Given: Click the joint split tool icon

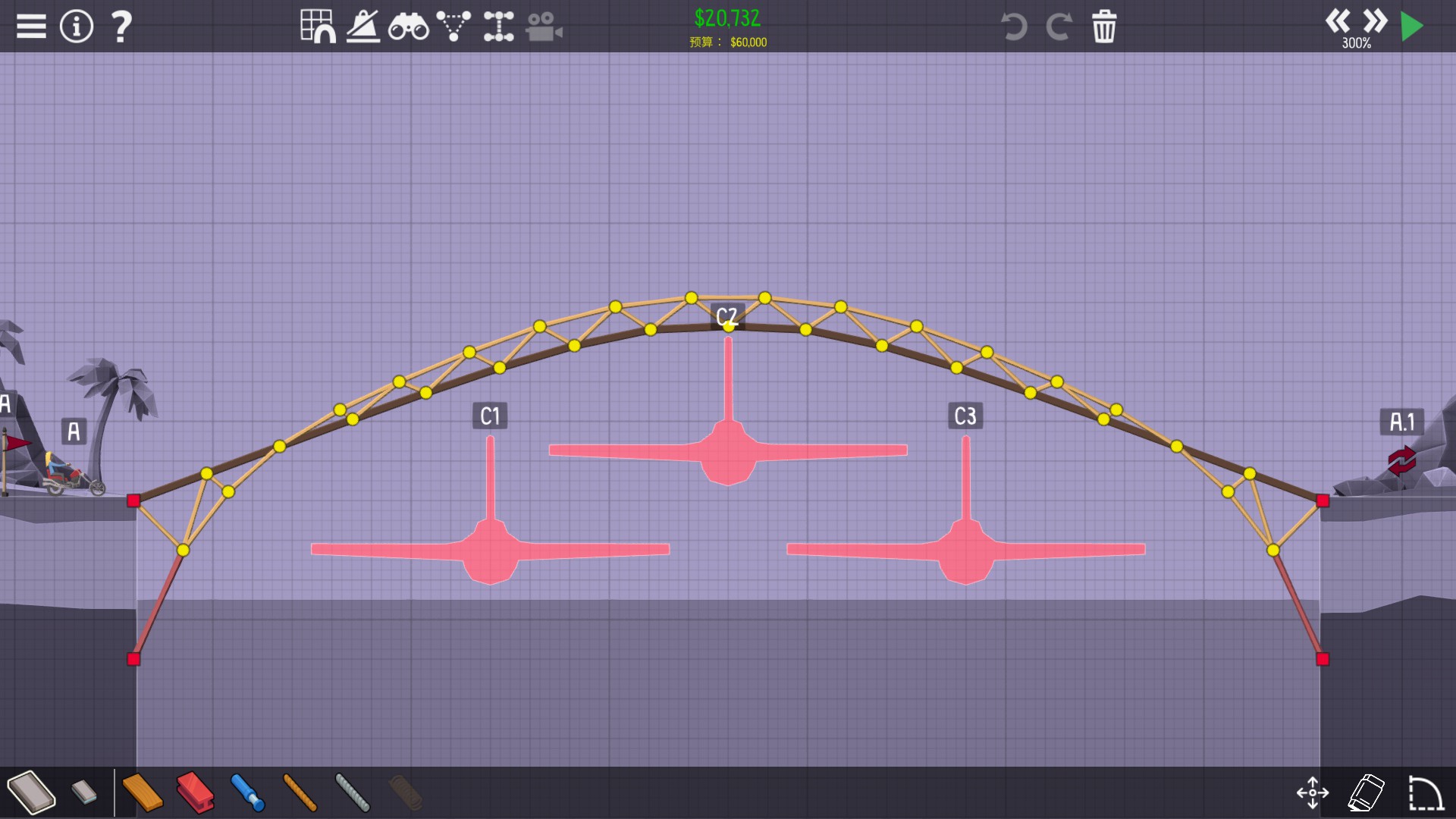Looking at the screenshot, I should click(498, 27).
